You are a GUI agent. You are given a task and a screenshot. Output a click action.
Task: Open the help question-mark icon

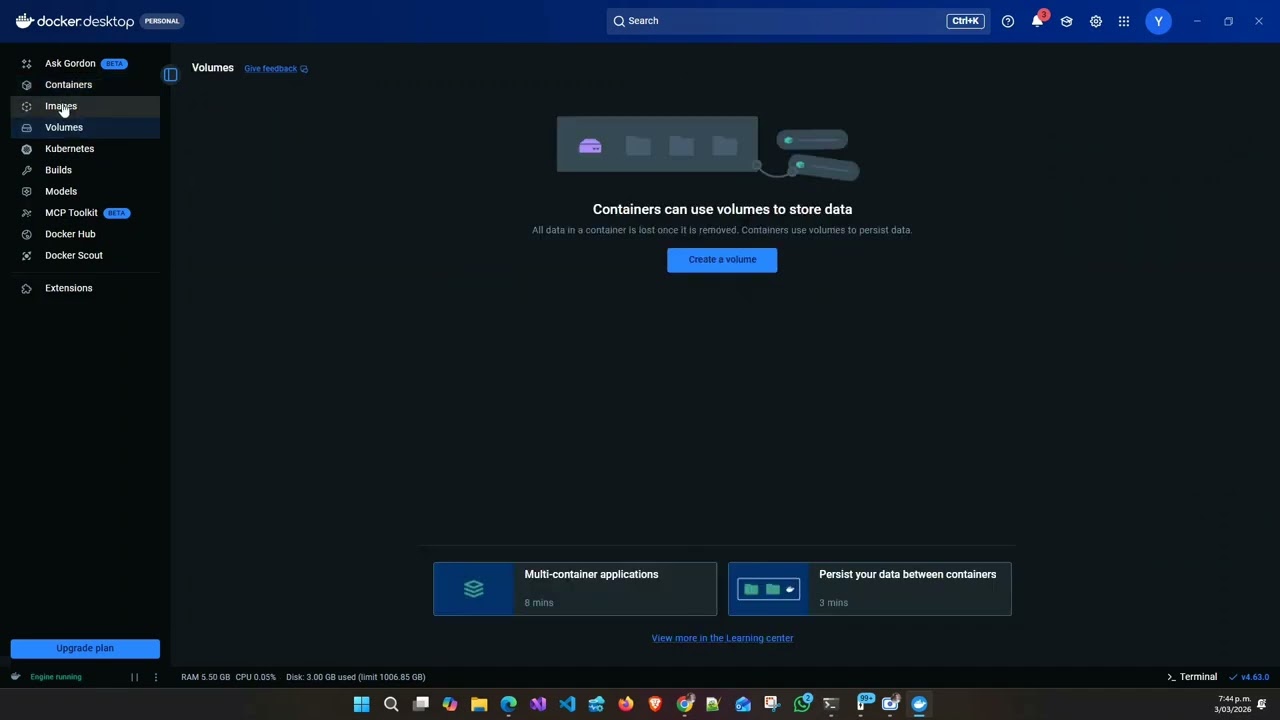[x=1008, y=21]
